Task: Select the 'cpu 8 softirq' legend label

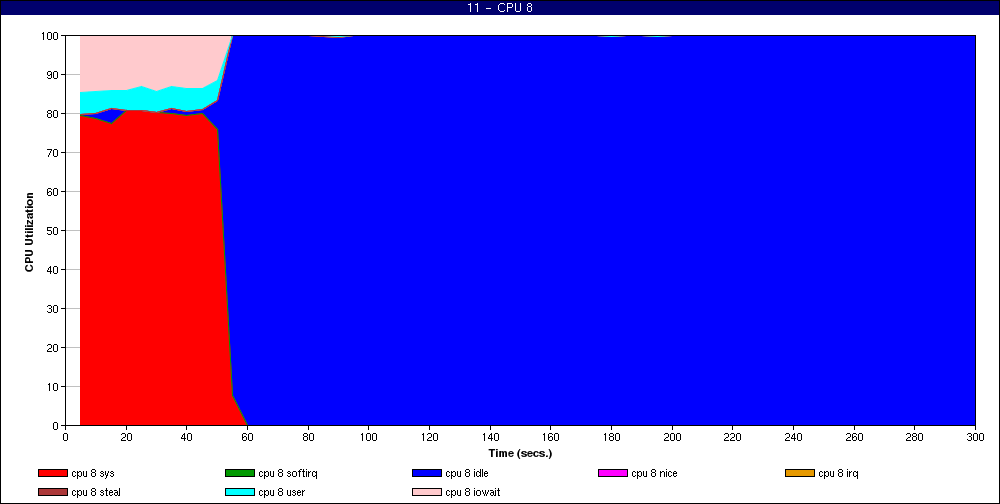Action: coord(288,473)
